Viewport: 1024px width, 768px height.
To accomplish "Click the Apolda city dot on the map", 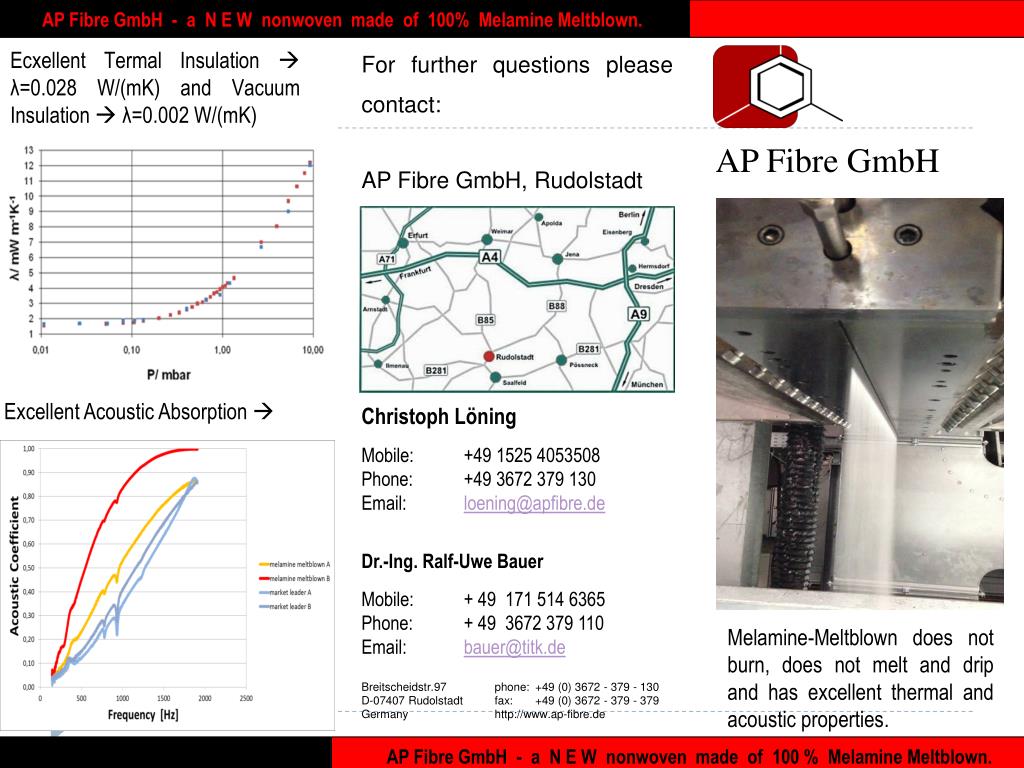I will [538, 217].
